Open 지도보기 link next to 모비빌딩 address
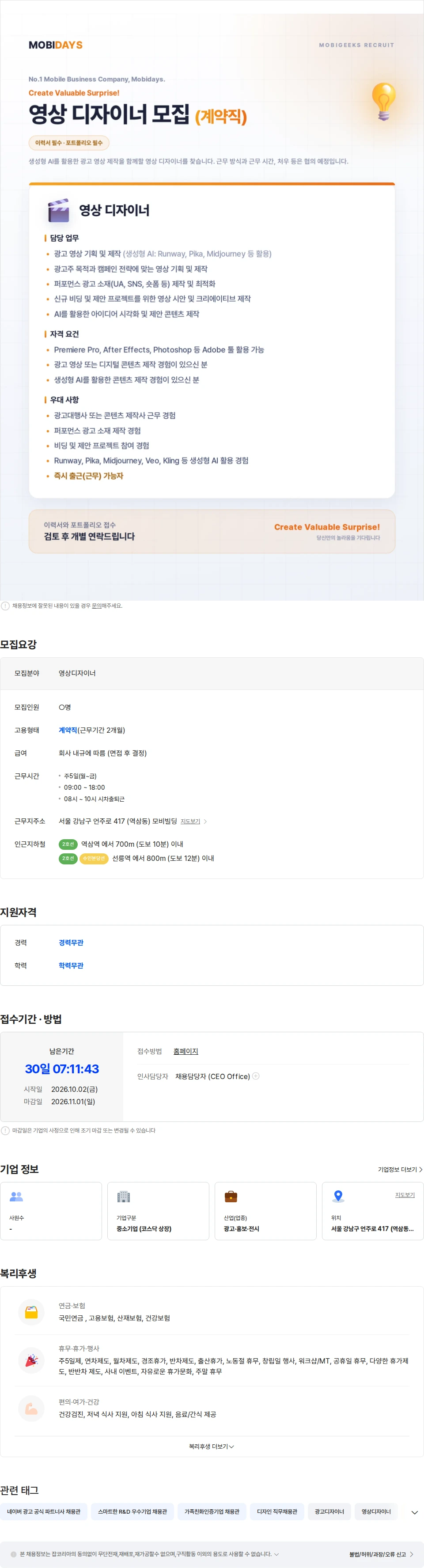 click(190, 821)
